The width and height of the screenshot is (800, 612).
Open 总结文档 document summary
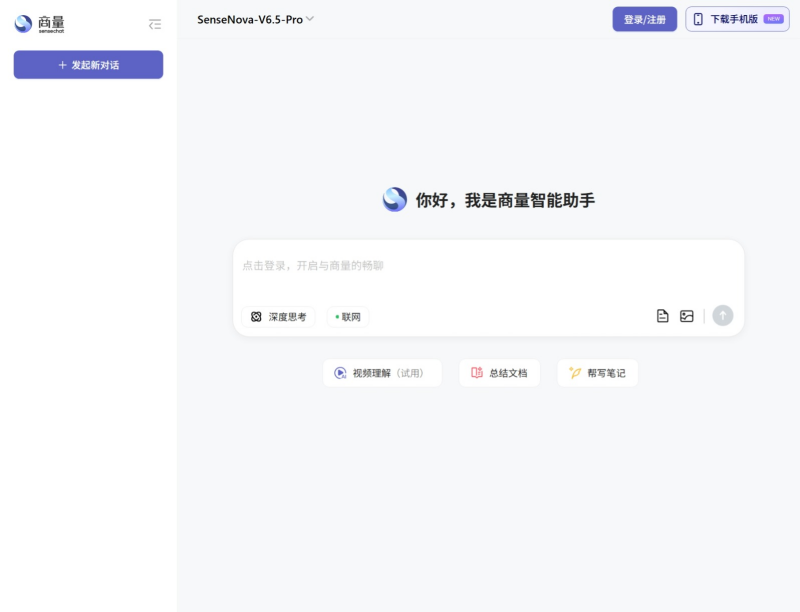tap(499, 372)
